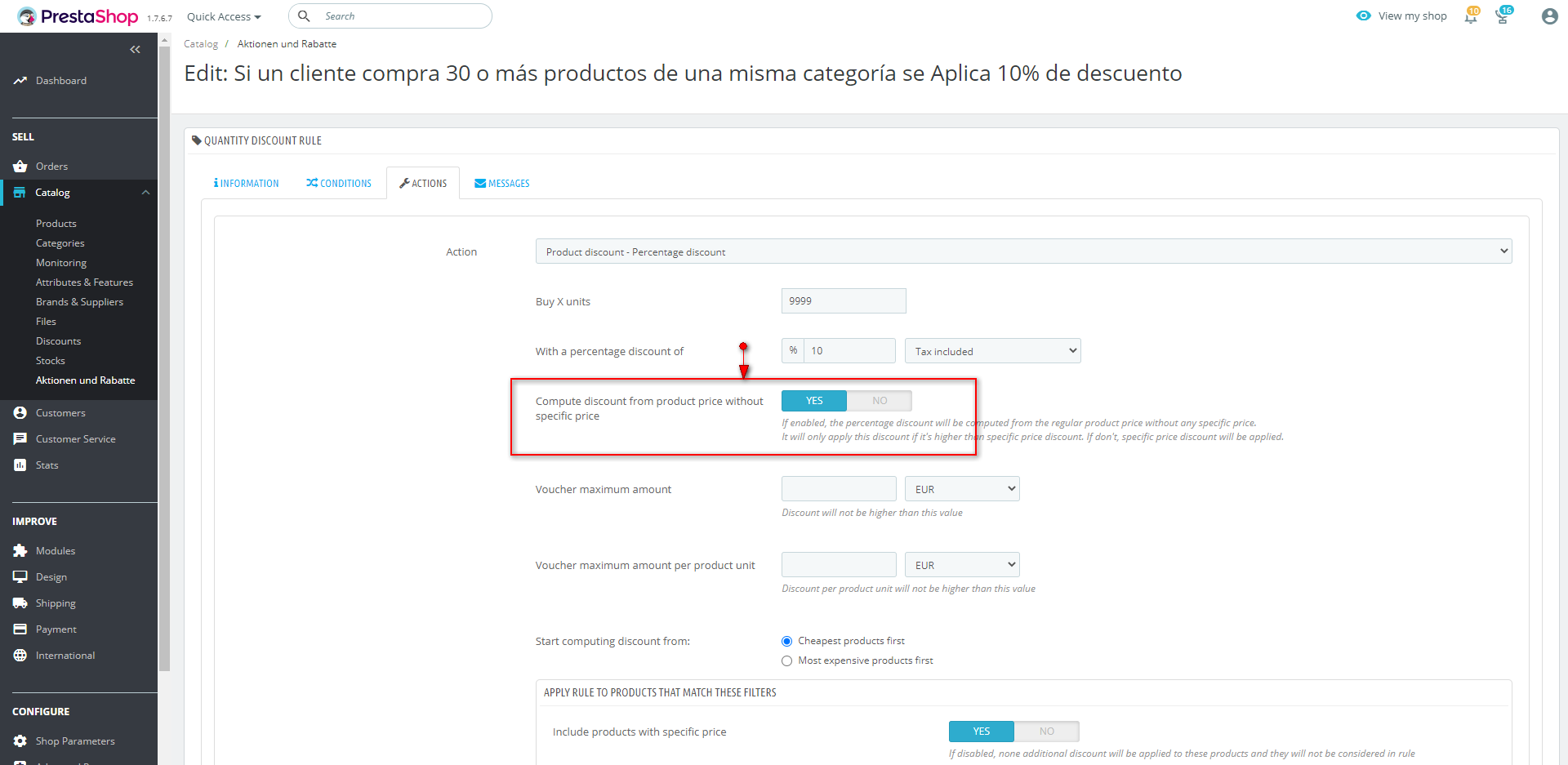Switch to the Actions tab
This screenshot has width=1568, height=765.
point(423,184)
